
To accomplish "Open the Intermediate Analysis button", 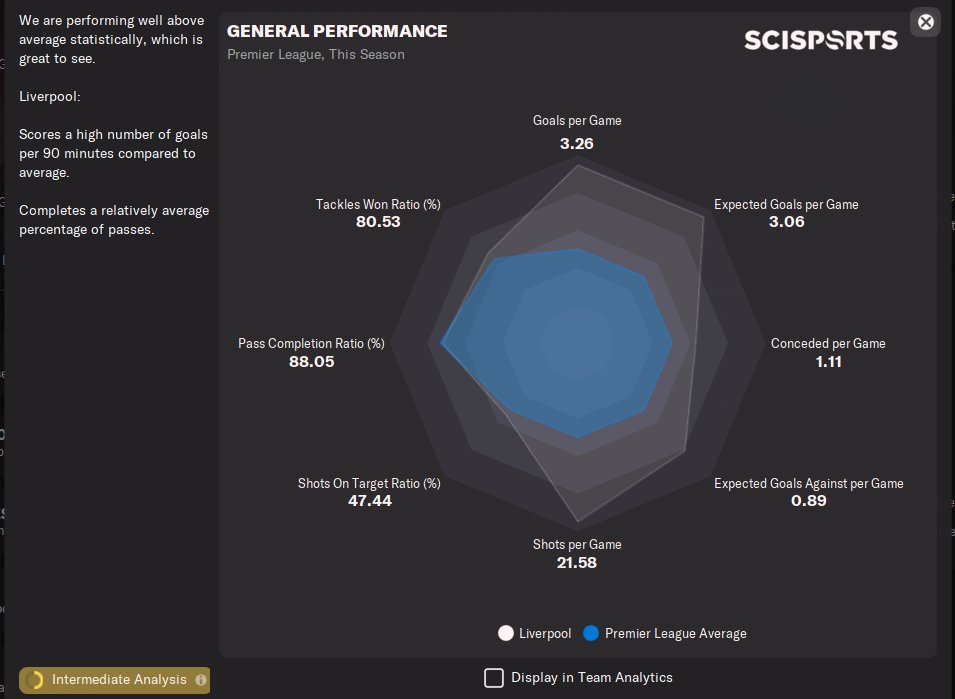I will point(118,680).
